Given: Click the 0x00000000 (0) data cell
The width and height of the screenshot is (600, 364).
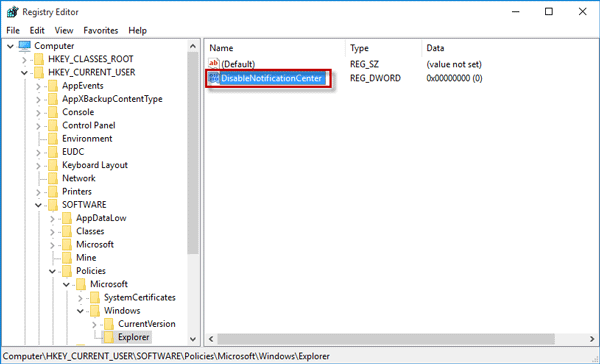Looking at the screenshot, I should (x=454, y=78).
